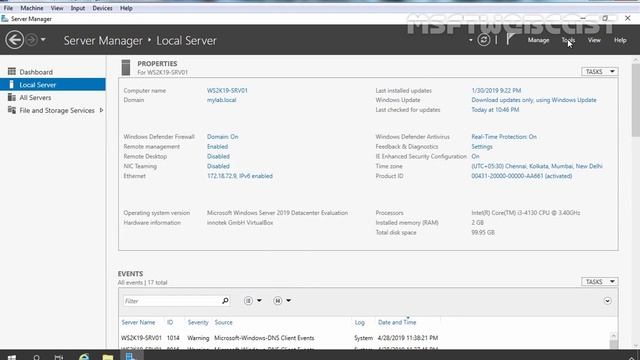Open Windows Defender Firewall Domain: On link

222,137
